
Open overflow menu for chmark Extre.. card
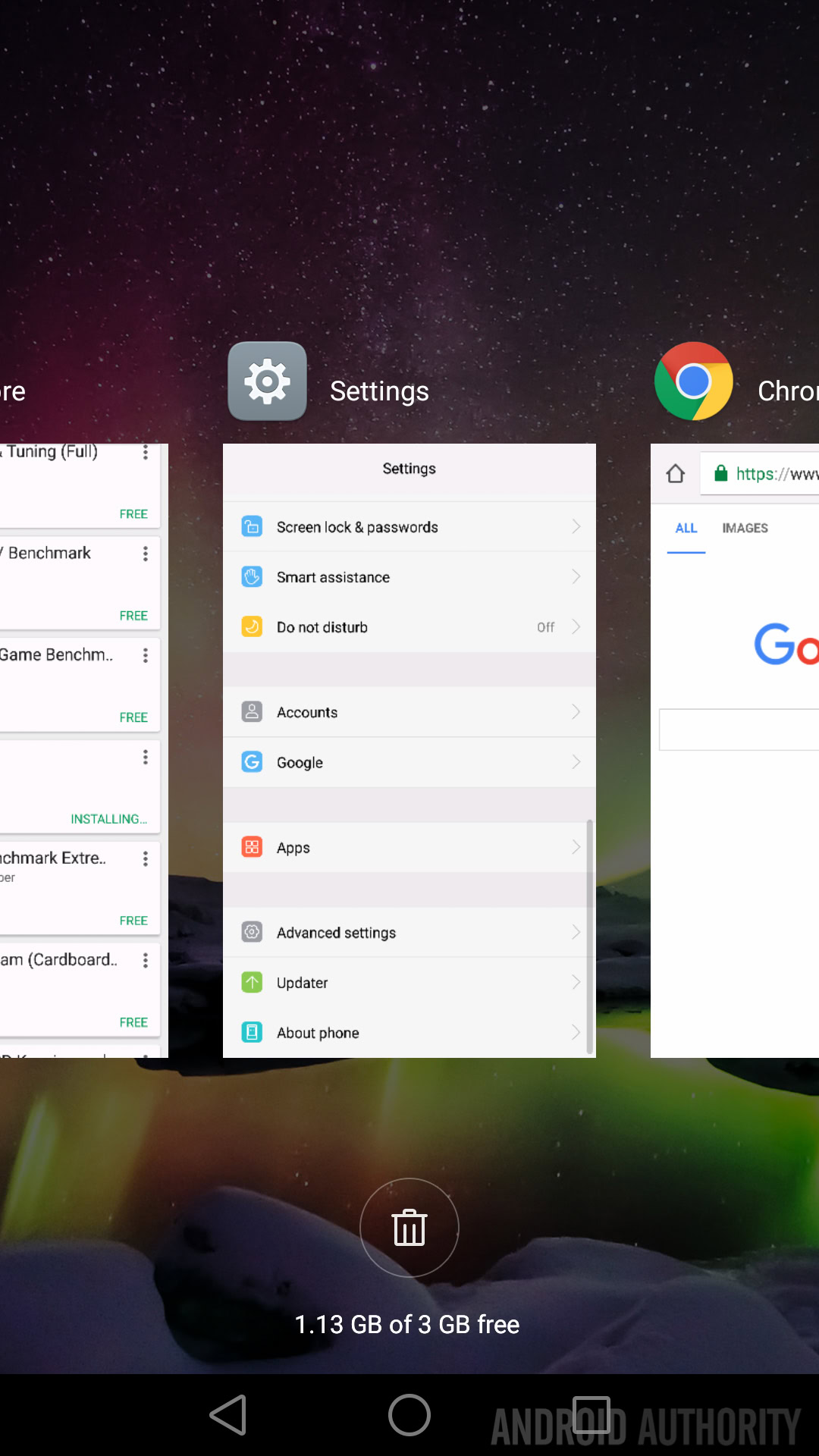tap(145, 858)
